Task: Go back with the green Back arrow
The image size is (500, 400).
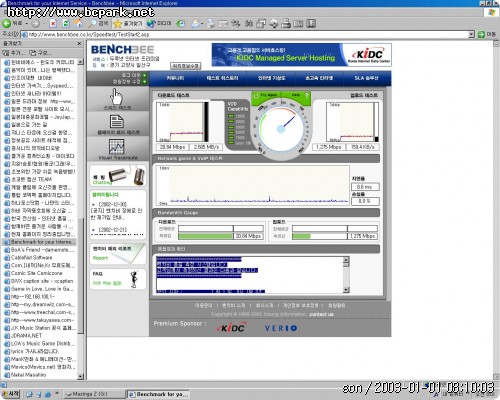Action: [x=12, y=24]
